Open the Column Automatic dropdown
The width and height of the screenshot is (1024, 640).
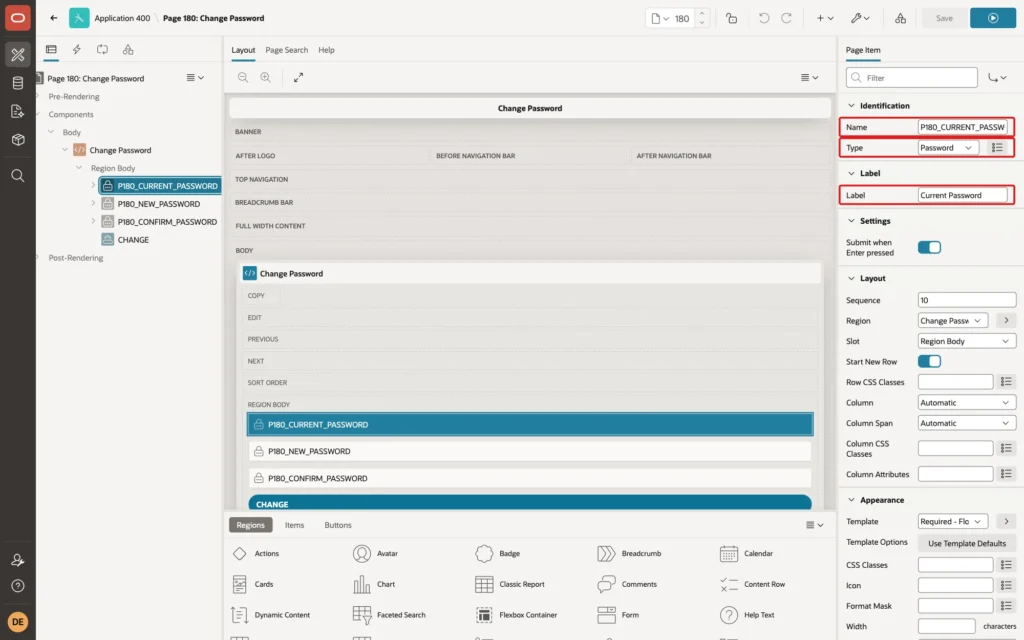[967, 402]
